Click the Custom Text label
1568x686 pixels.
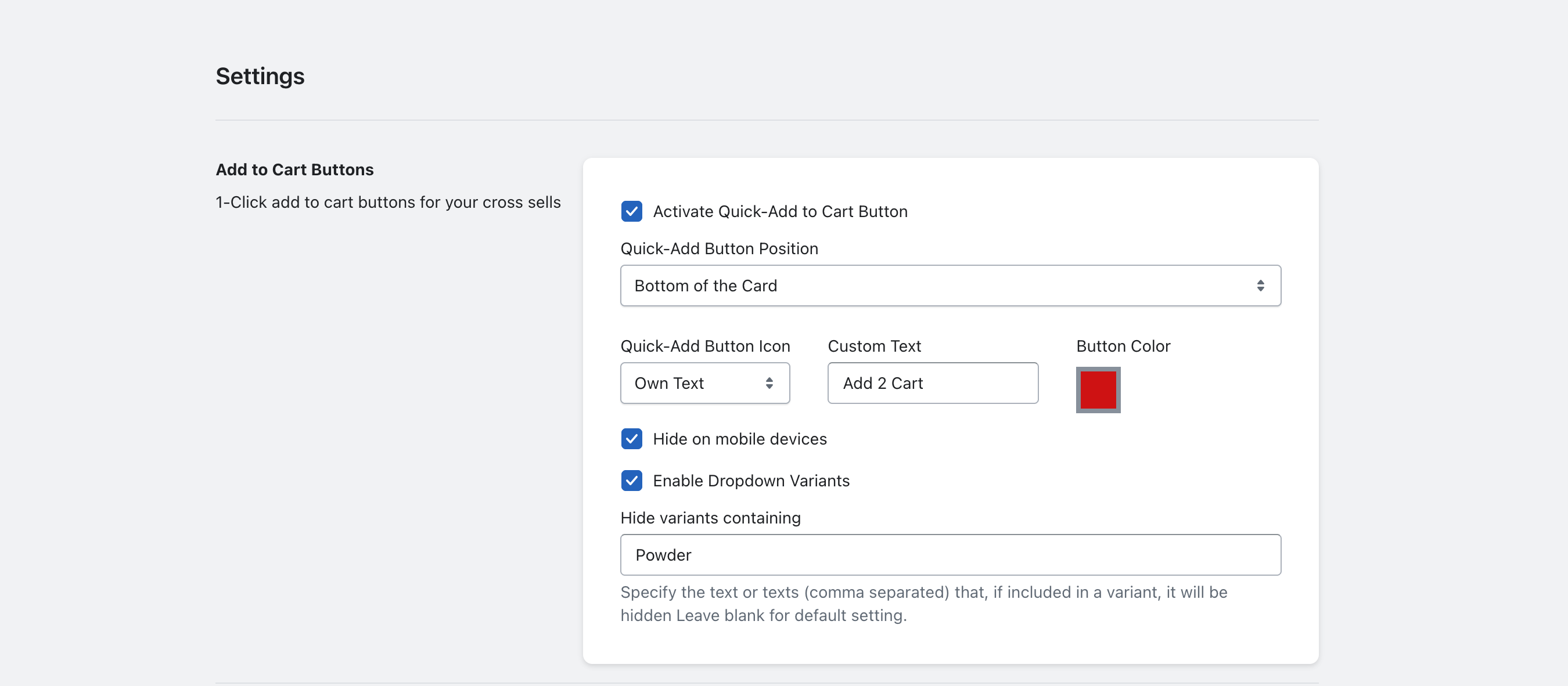tap(874, 346)
